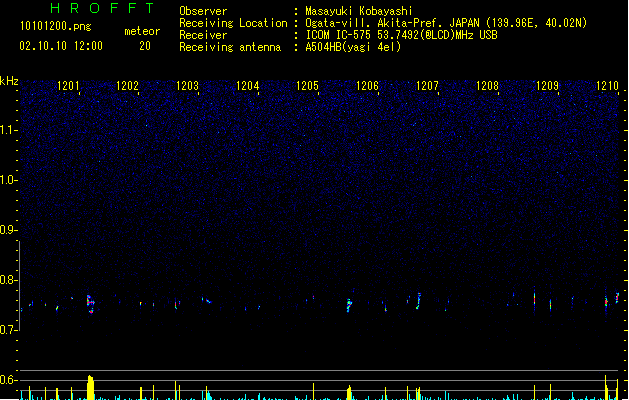Image resolution: width=629 pixels, height=400 pixels.
Task: Click the kHz axis unit label
Action: point(9,81)
